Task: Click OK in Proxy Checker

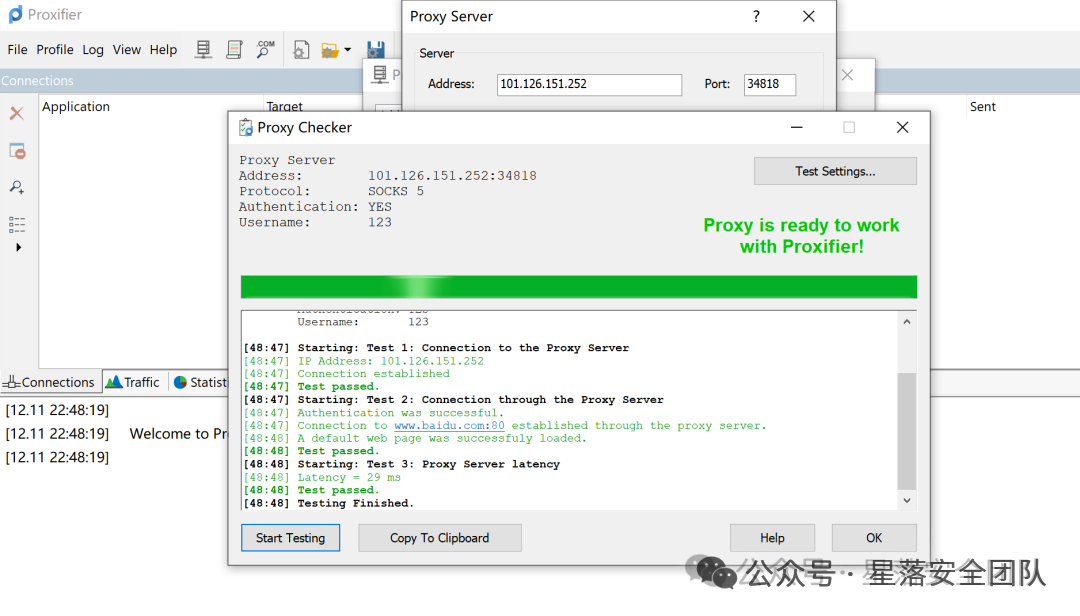Action: pyautogui.click(x=874, y=538)
